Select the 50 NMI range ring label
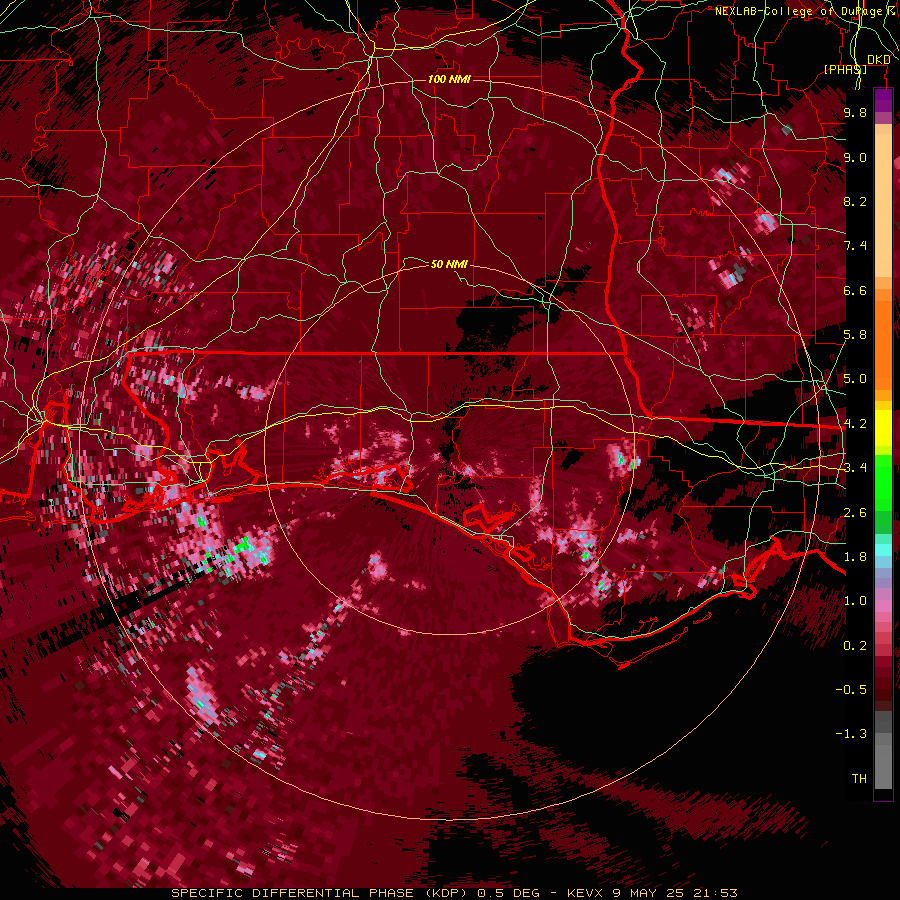900x900 pixels. click(x=449, y=264)
